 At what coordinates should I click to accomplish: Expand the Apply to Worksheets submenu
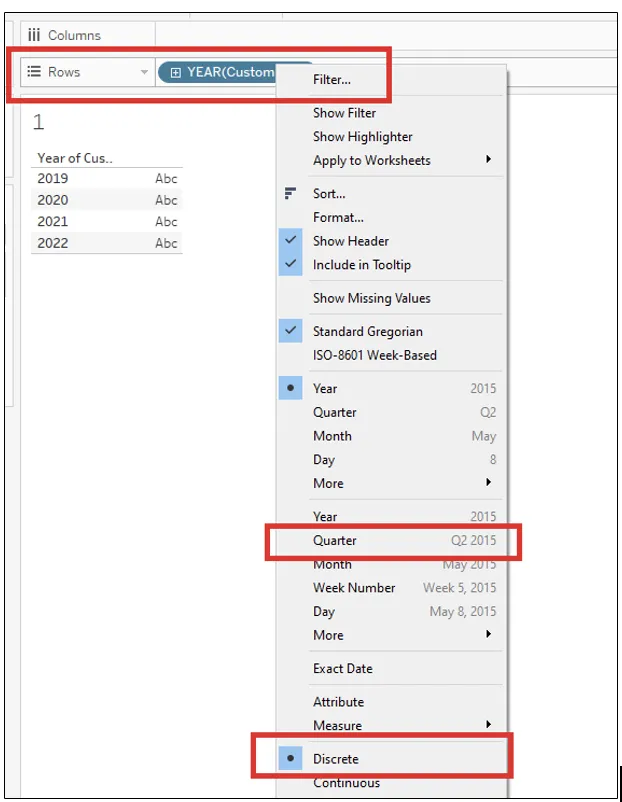pyautogui.click(x=488, y=160)
